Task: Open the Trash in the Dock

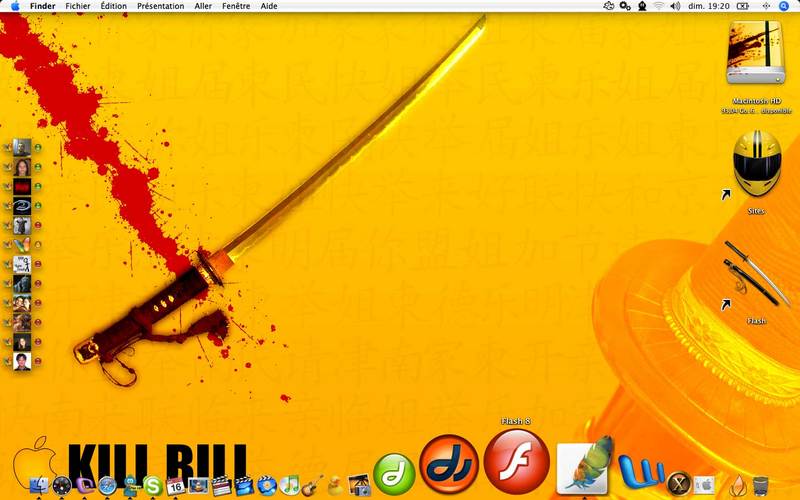Action: (x=760, y=485)
